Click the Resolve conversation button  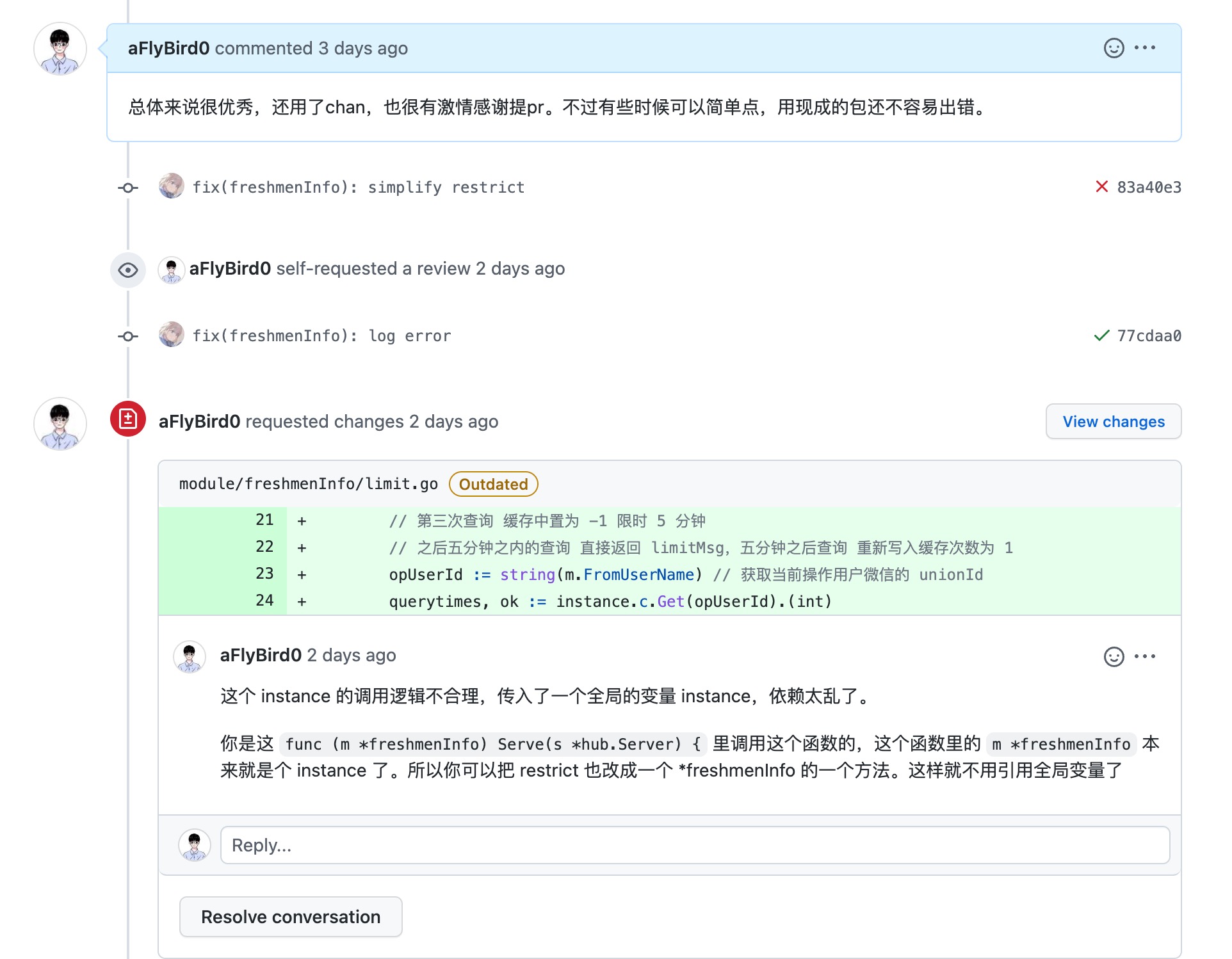tap(291, 917)
